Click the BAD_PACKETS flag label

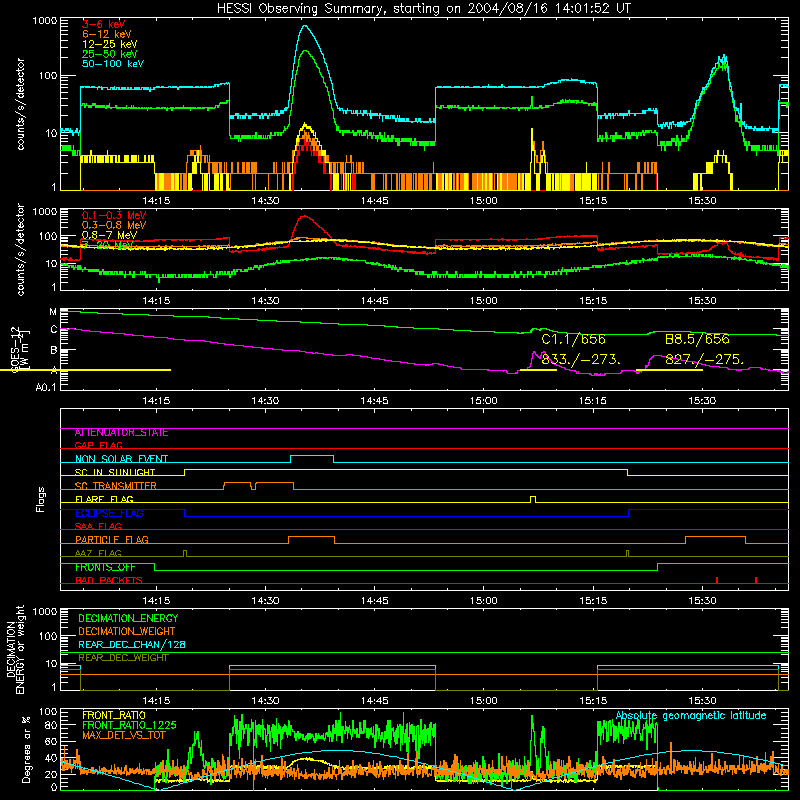coord(109,580)
